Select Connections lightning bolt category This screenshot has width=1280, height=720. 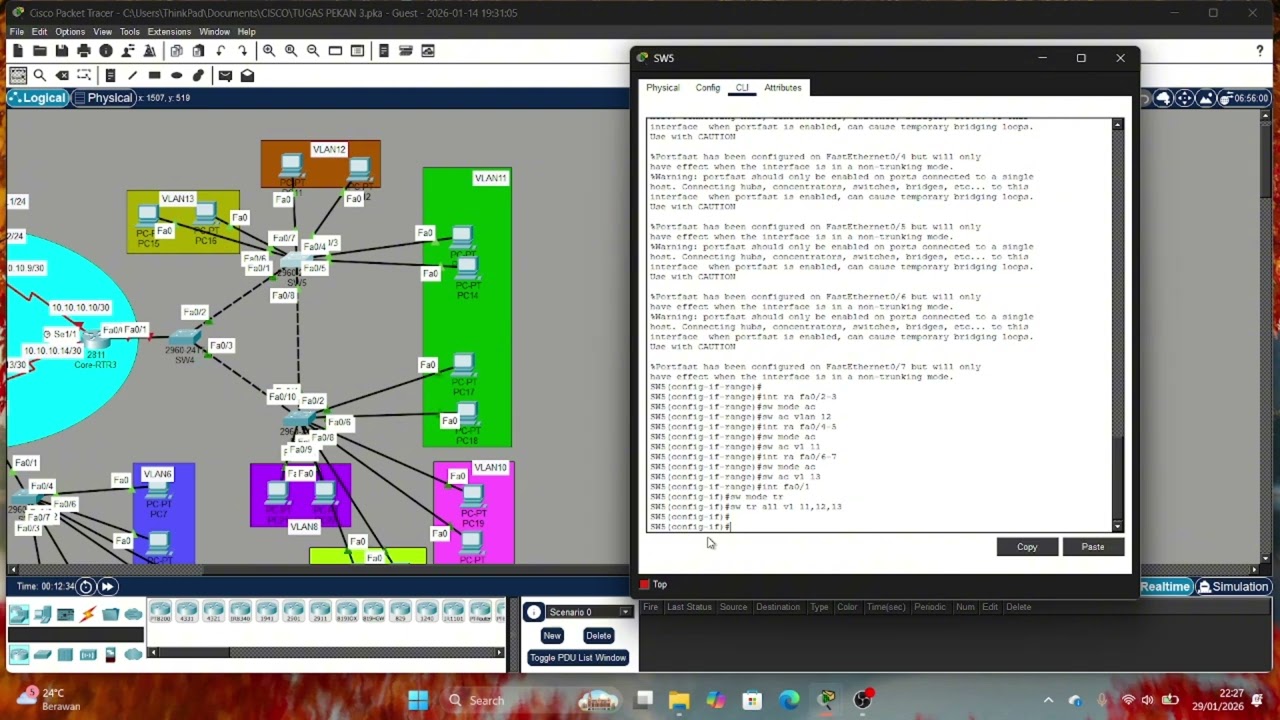(88, 614)
